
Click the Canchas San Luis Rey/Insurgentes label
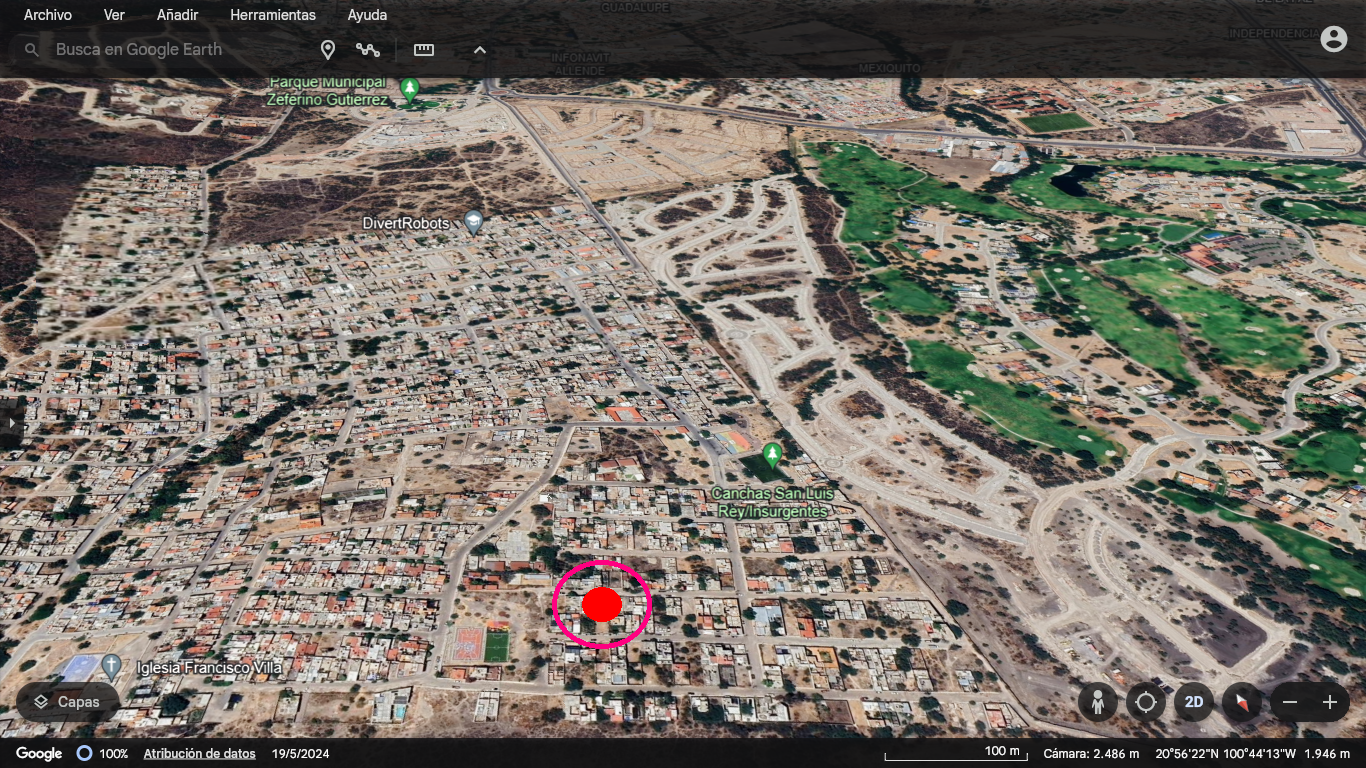[x=773, y=502]
